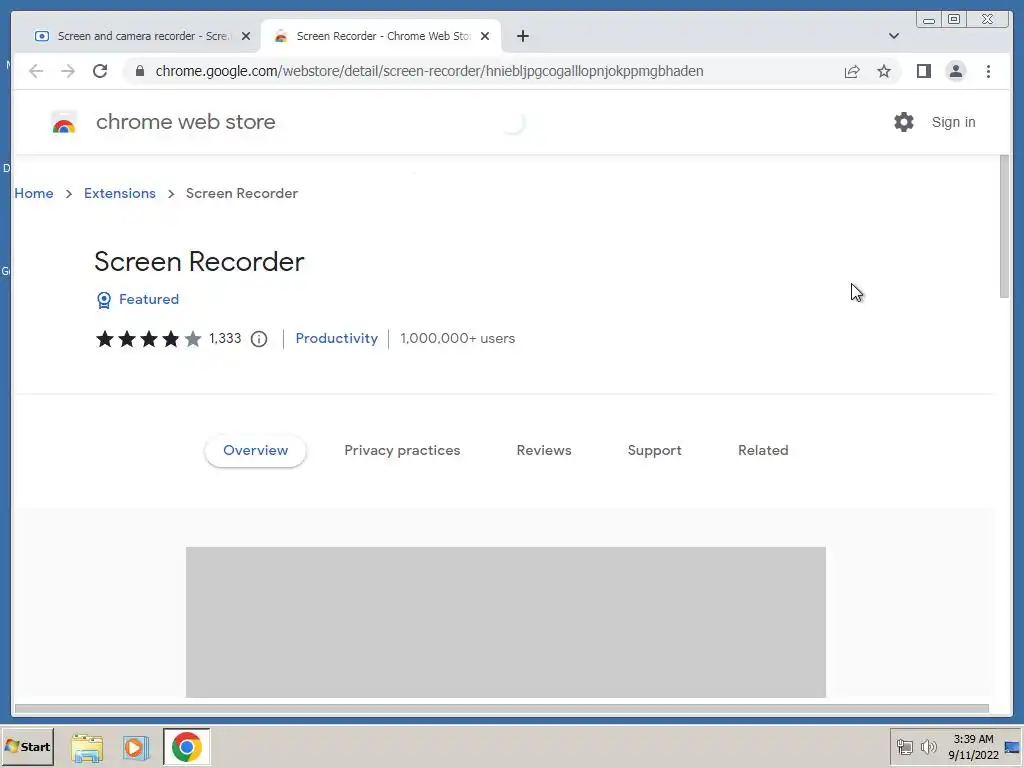Open the Windows Start menu

point(27,746)
